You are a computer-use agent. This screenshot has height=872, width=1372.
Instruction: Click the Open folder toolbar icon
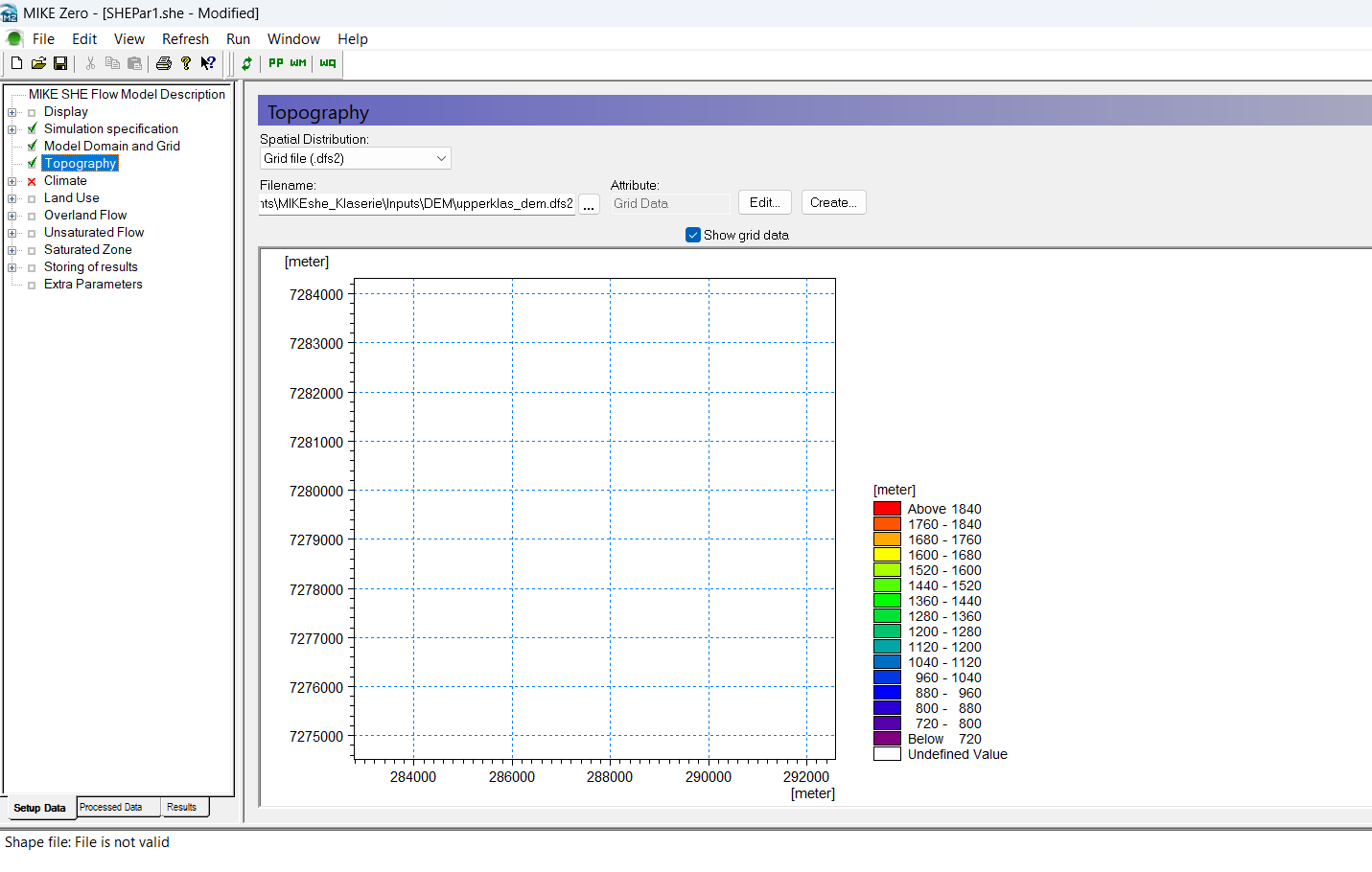pyautogui.click(x=38, y=63)
